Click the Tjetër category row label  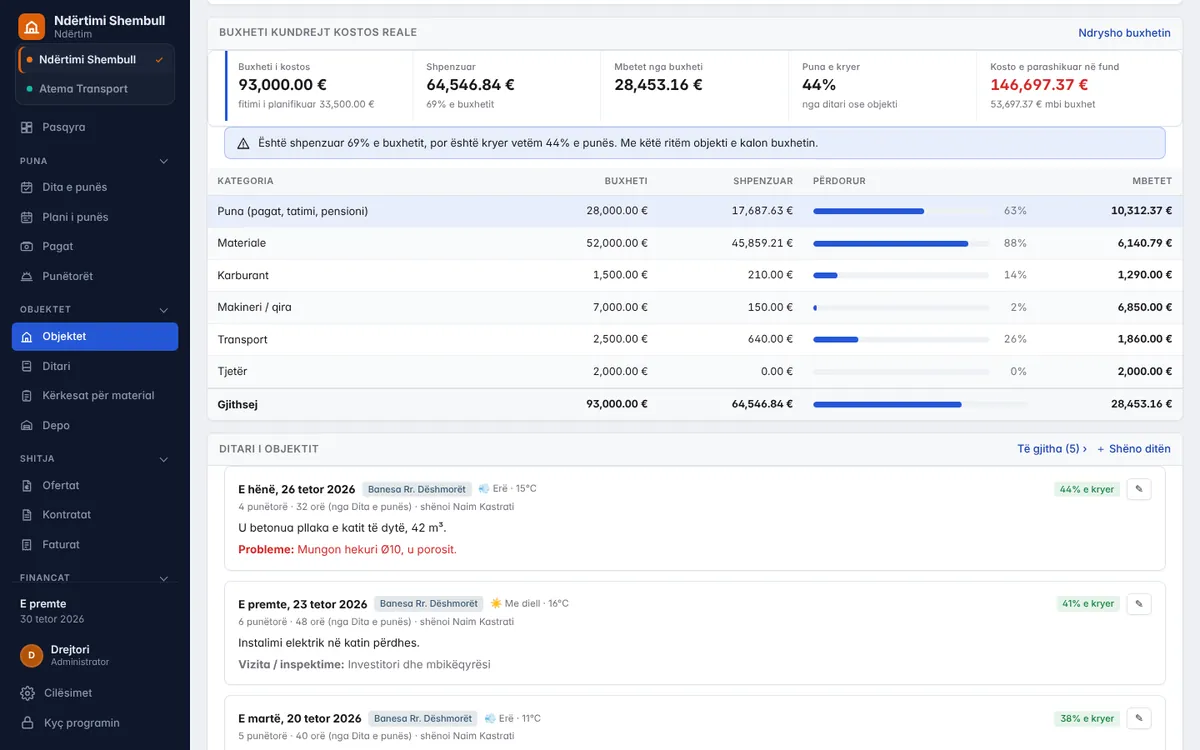click(232, 372)
